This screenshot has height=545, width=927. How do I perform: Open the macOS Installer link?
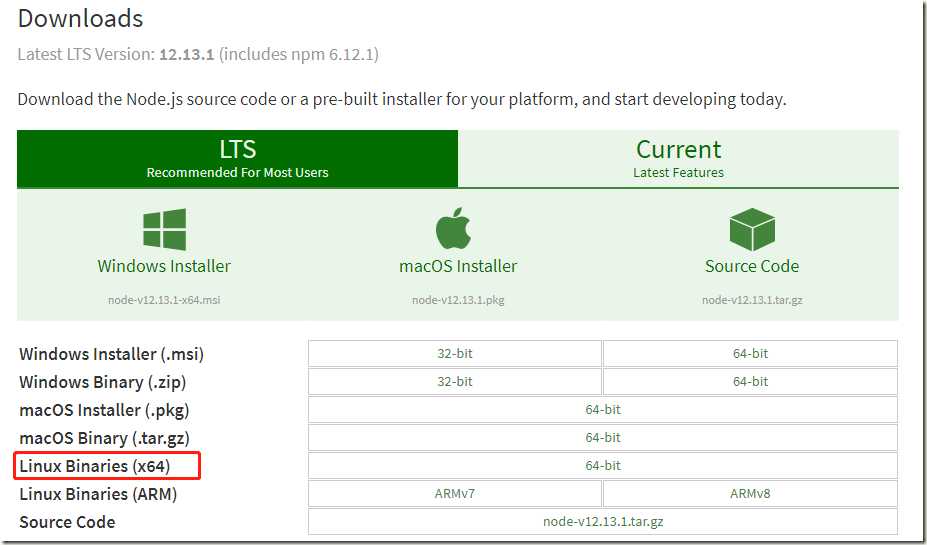[458, 266]
